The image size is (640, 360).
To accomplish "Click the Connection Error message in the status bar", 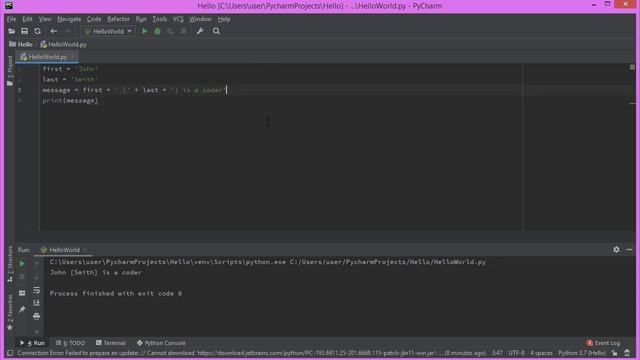I will 251,353.
